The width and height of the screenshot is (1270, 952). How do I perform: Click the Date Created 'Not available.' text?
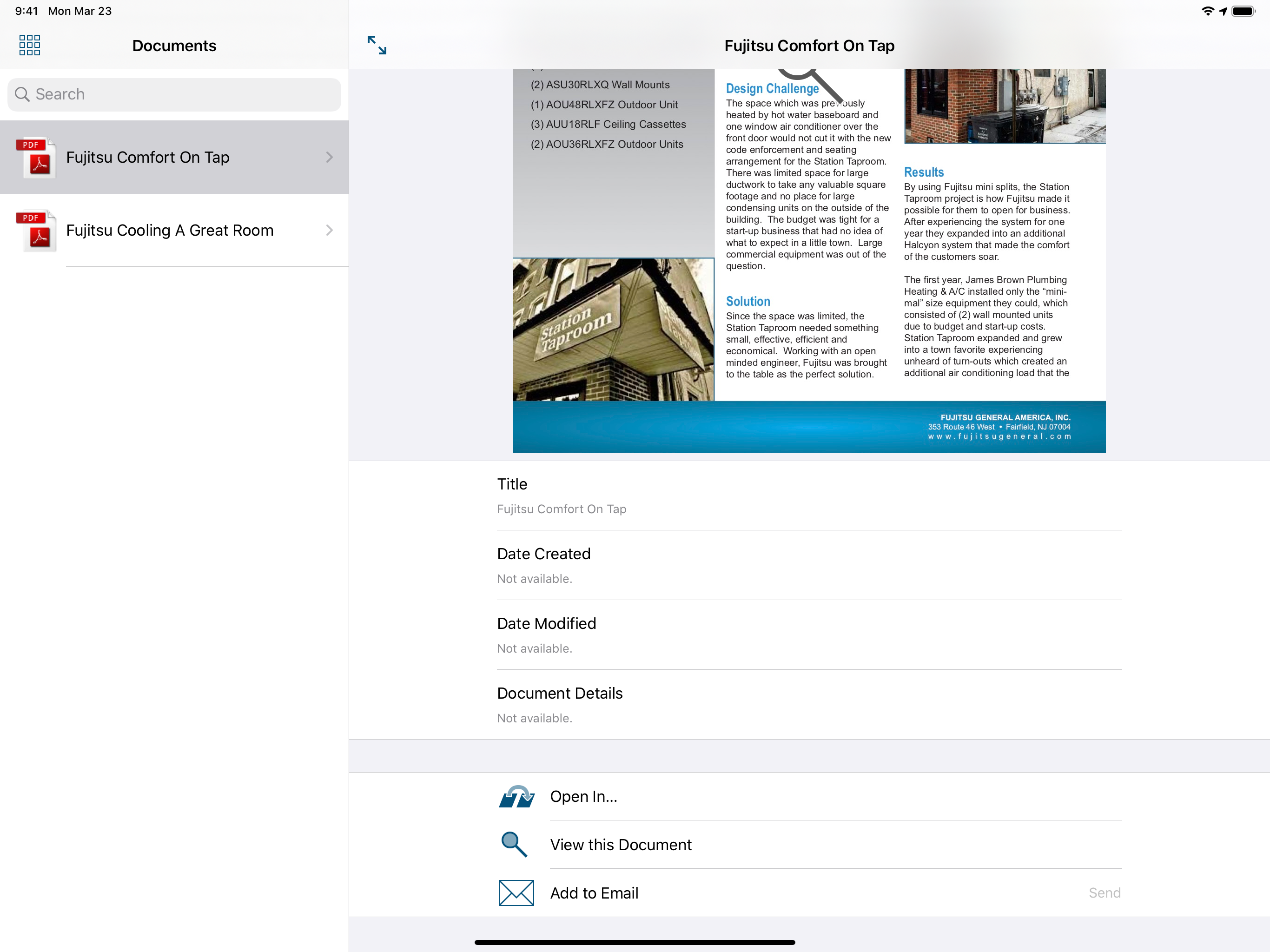[x=535, y=579]
